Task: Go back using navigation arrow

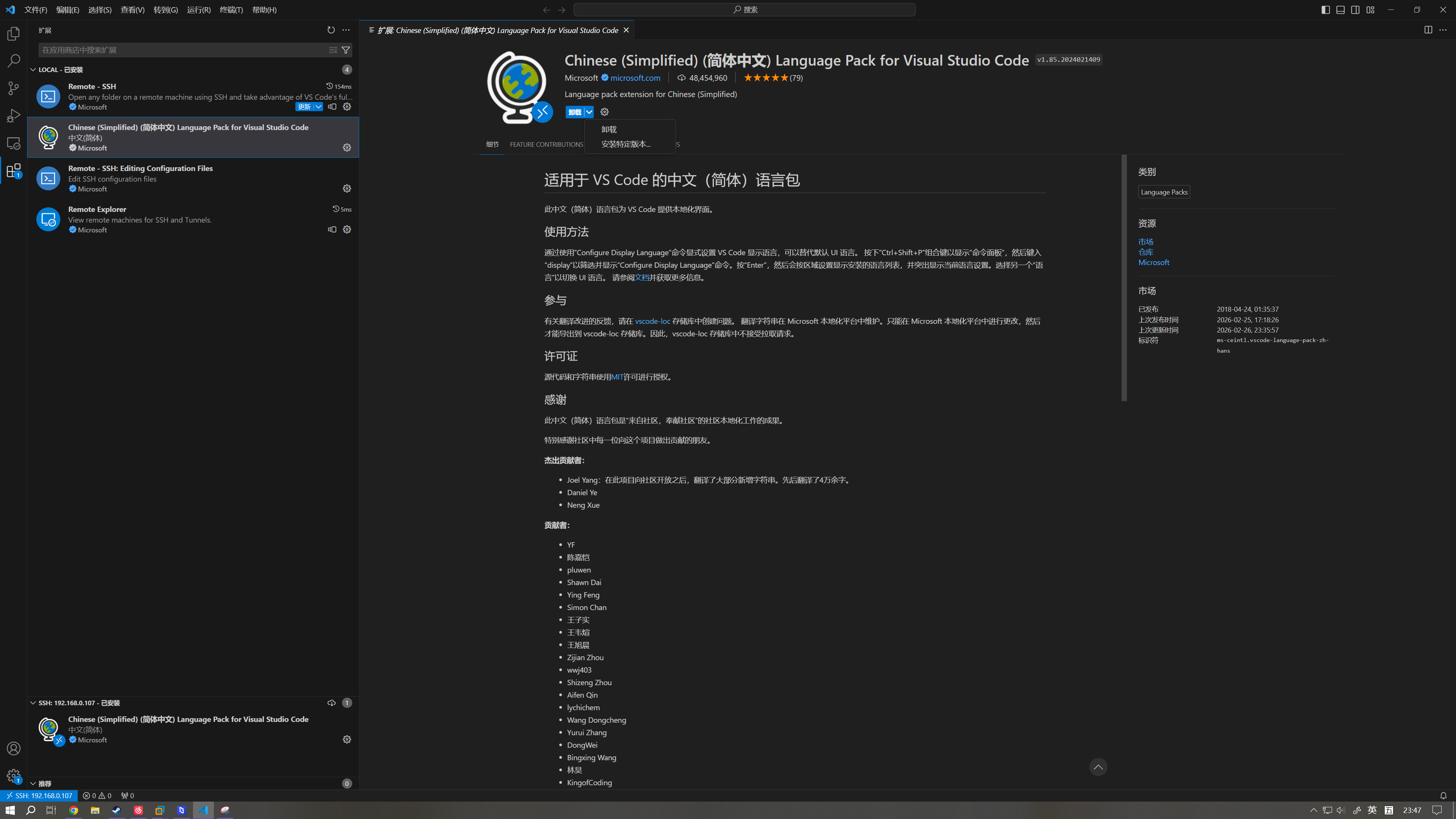Action: (x=546, y=9)
